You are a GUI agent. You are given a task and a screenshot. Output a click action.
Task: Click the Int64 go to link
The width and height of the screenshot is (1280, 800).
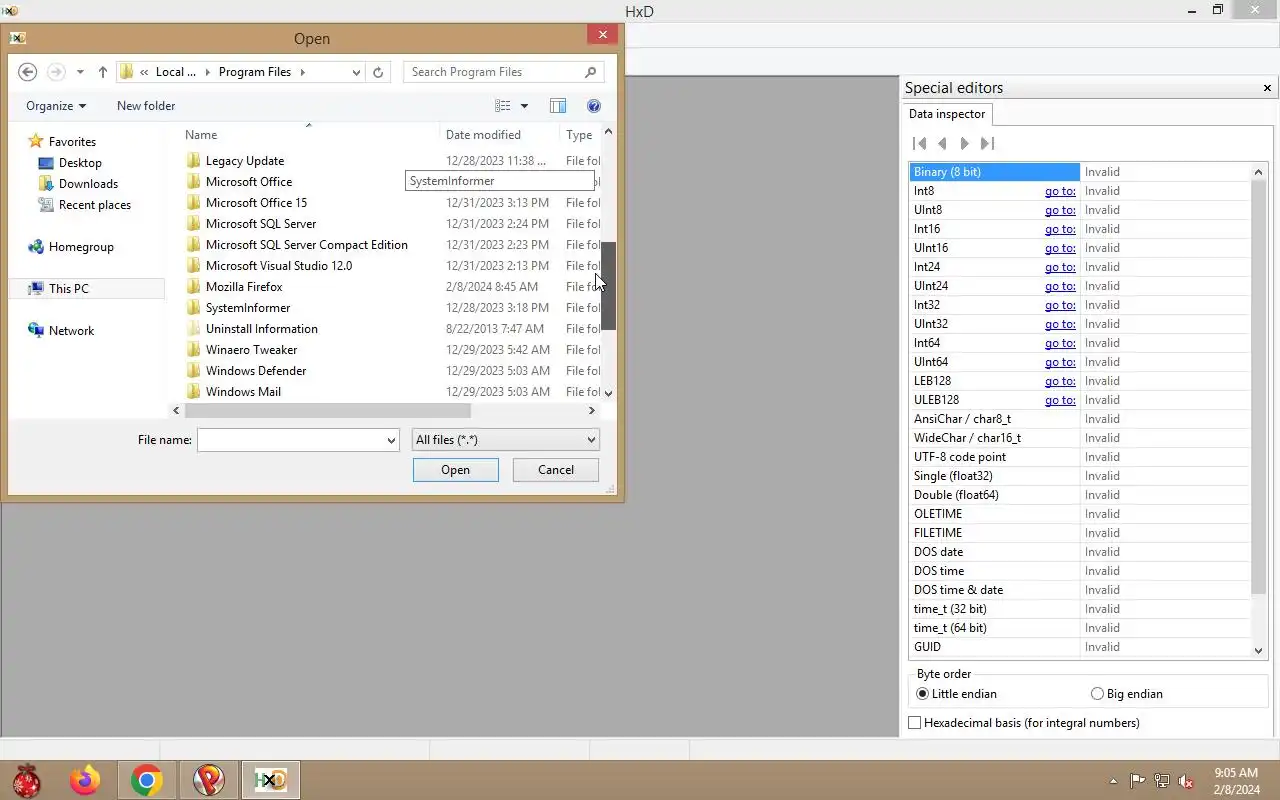coord(1060,343)
